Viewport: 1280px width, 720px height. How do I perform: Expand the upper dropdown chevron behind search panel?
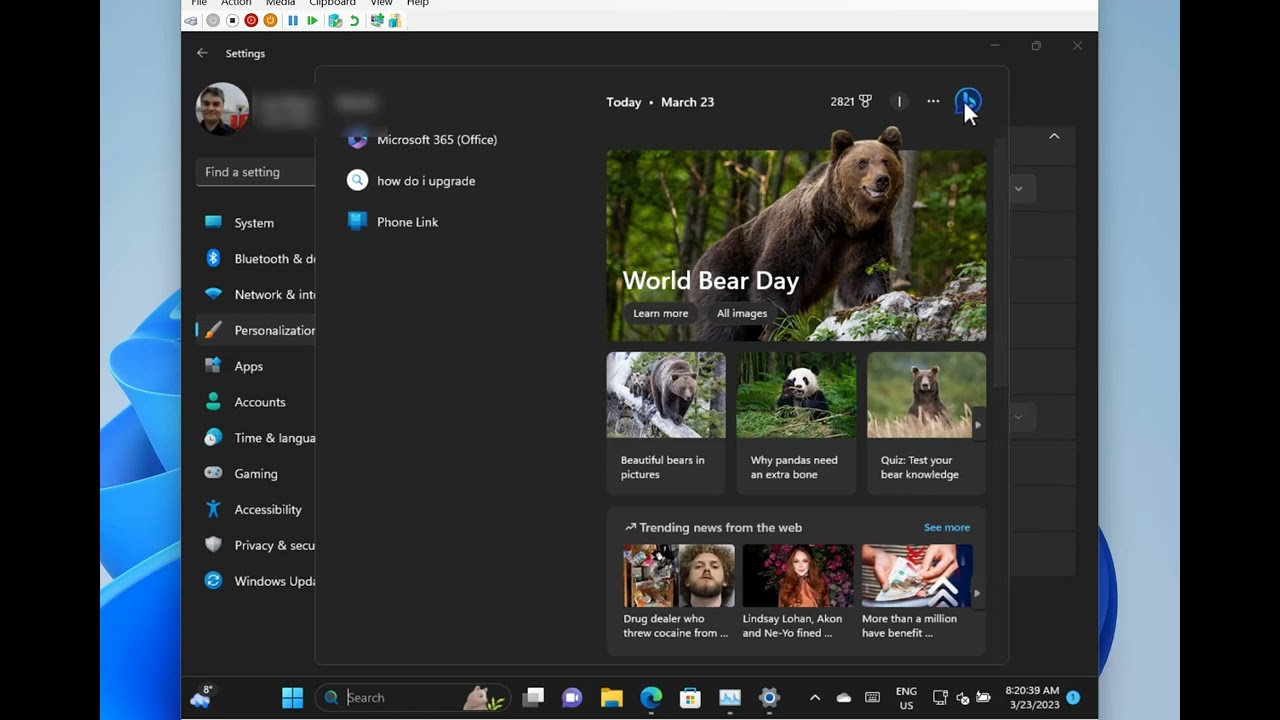pyautogui.click(x=1018, y=188)
